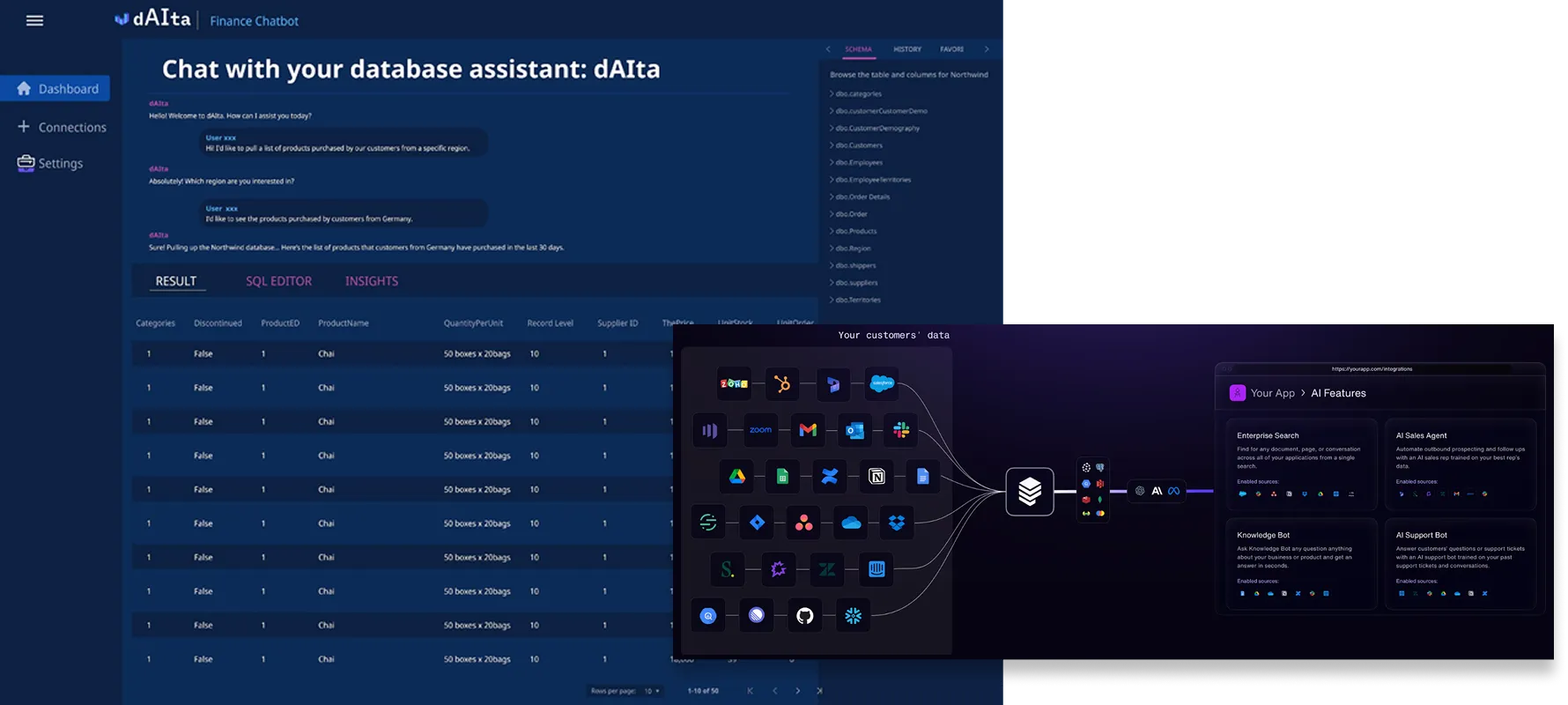Image resolution: width=1568 pixels, height=705 pixels.
Task: Switch to the FAVORE tab
Action: (x=951, y=49)
